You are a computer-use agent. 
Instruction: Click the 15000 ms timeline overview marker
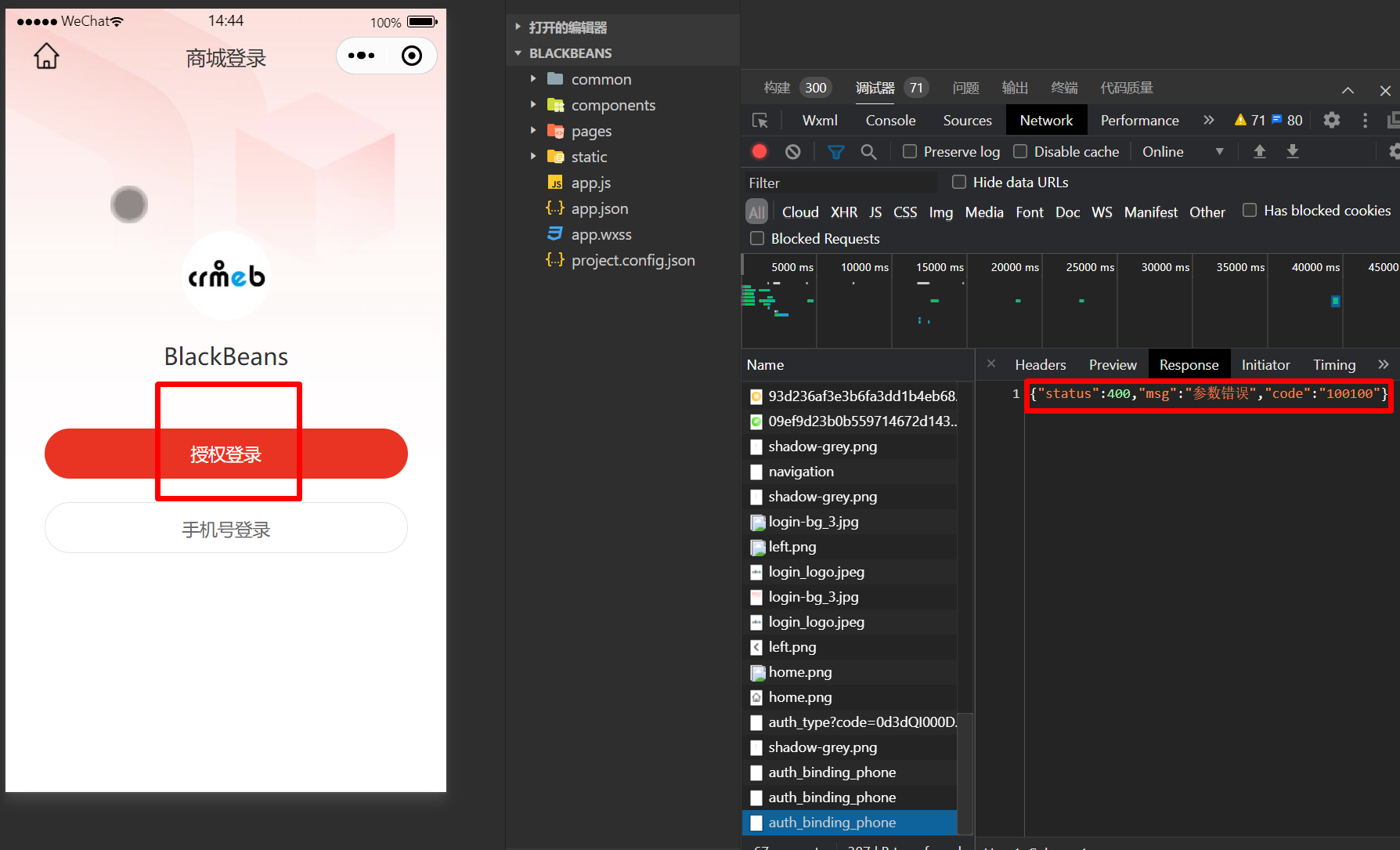pos(939,267)
